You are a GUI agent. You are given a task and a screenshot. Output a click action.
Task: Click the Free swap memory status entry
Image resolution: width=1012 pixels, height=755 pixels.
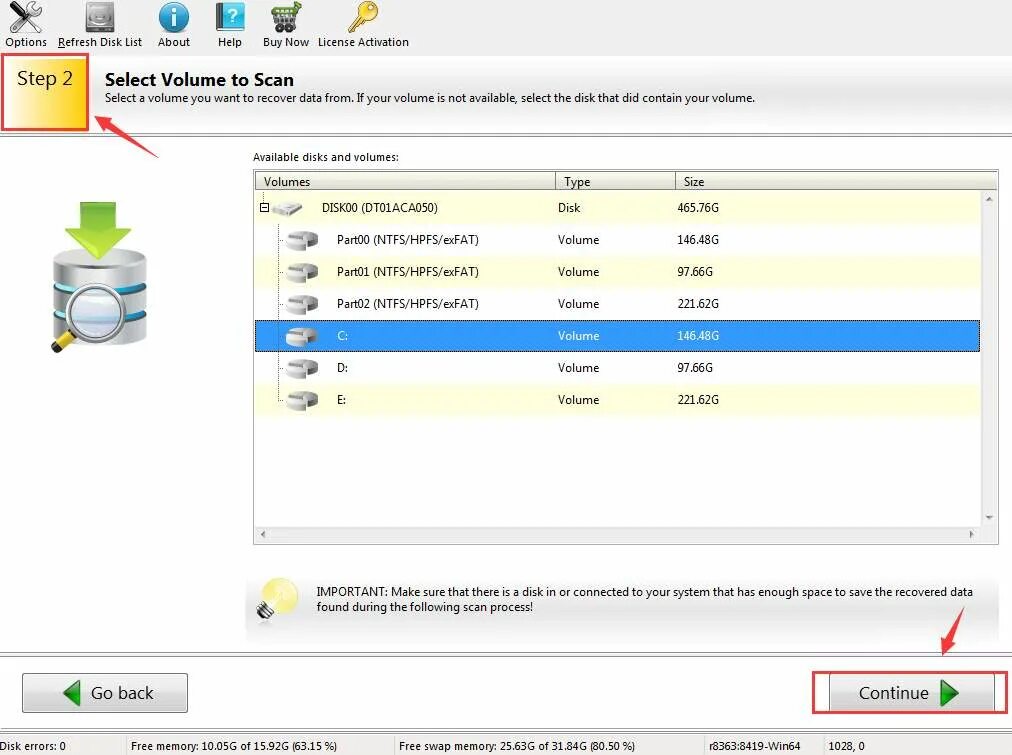516,746
